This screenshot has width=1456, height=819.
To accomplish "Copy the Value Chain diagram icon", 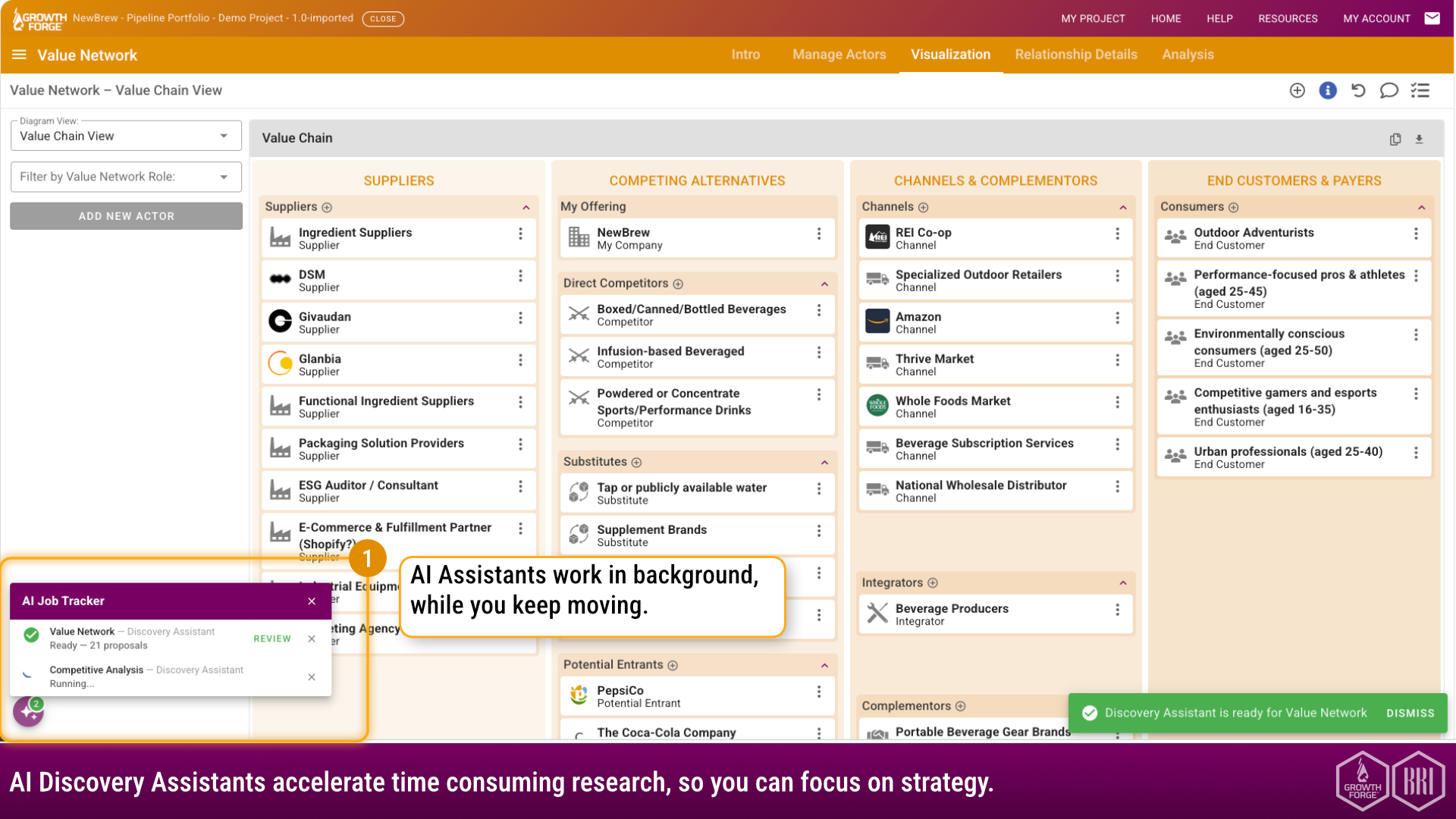I will point(1395,140).
